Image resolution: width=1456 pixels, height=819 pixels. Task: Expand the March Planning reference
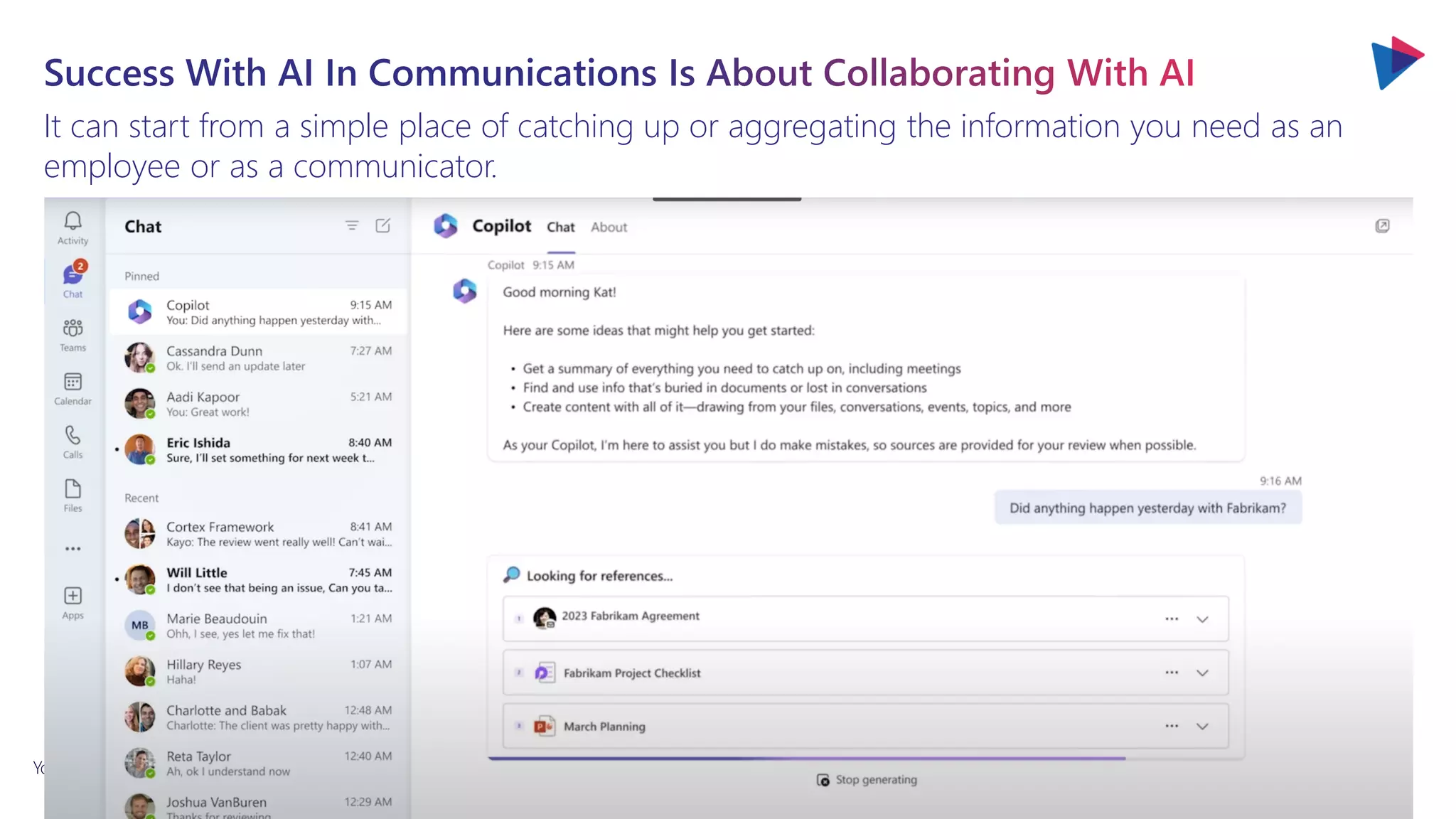pyautogui.click(x=1202, y=726)
